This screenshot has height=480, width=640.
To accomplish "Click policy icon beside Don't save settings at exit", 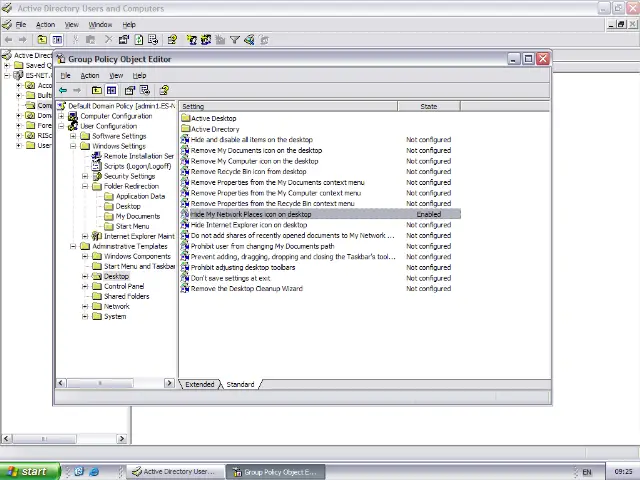I will pos(185,278).
